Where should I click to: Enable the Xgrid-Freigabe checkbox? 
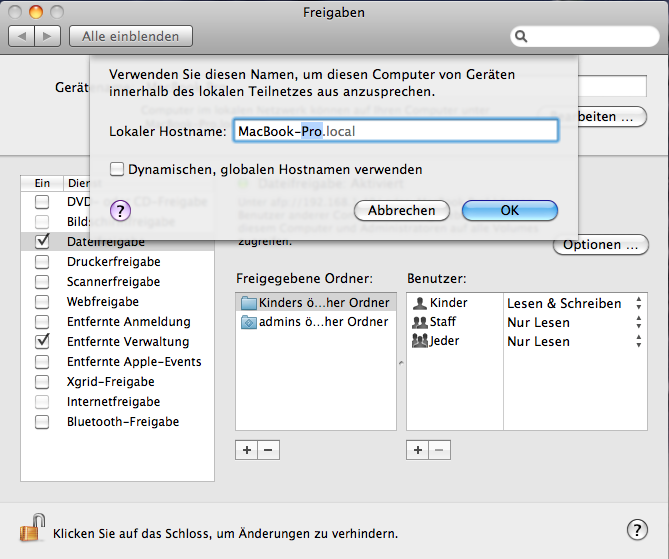point(42,382)
